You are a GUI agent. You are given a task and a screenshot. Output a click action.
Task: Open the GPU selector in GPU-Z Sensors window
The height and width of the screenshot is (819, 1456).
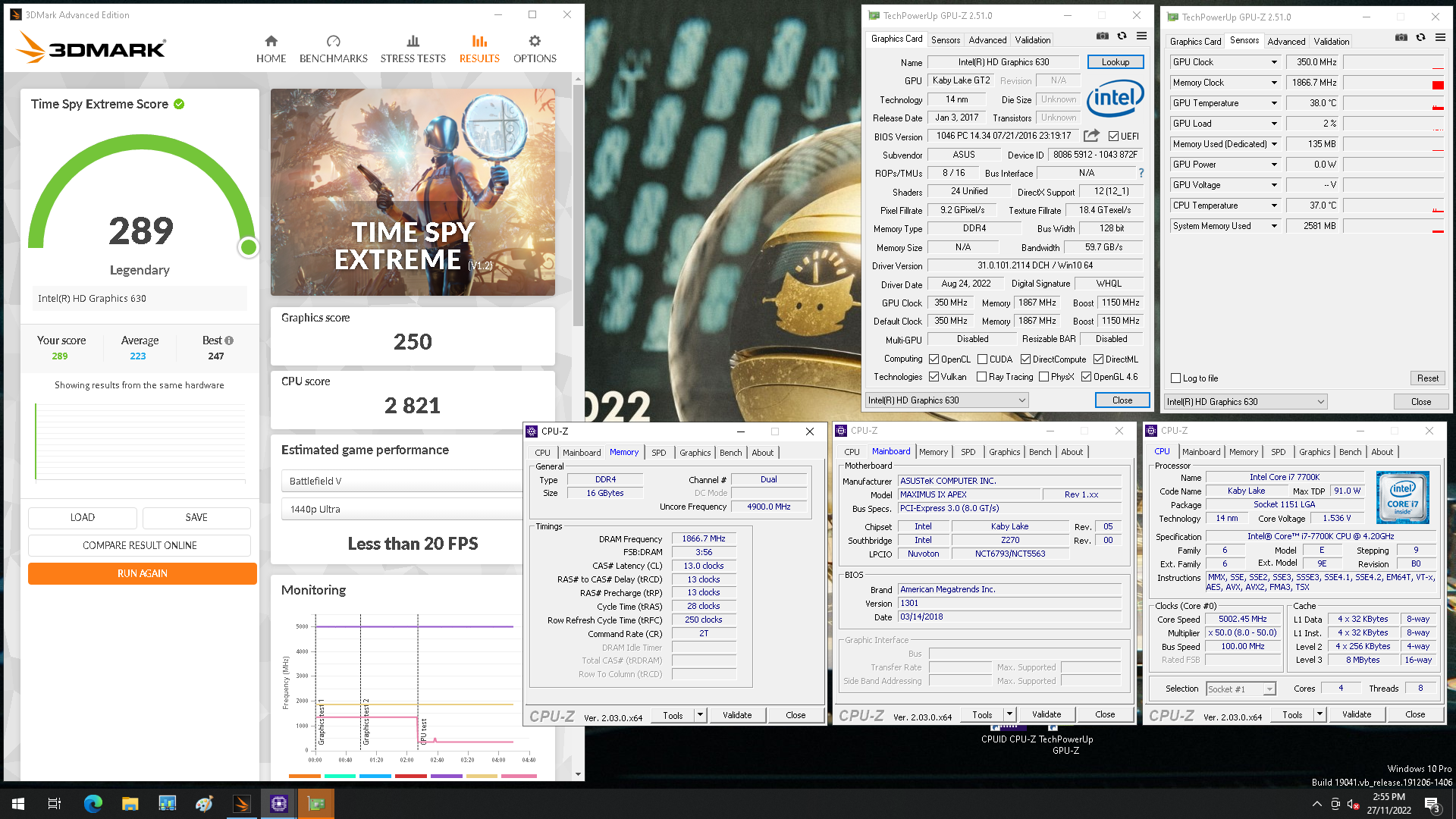point(1246,402)
